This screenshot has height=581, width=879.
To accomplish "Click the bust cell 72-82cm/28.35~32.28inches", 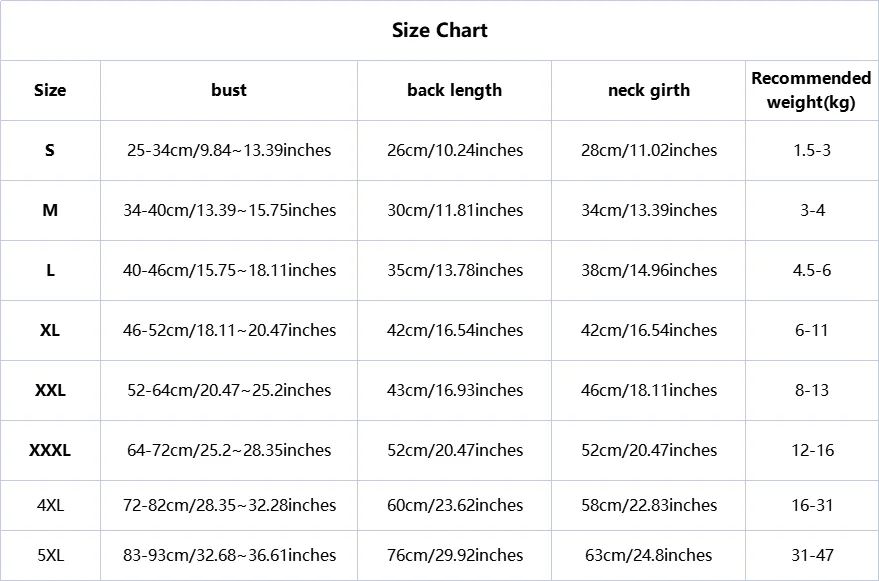I will point(229,505).
